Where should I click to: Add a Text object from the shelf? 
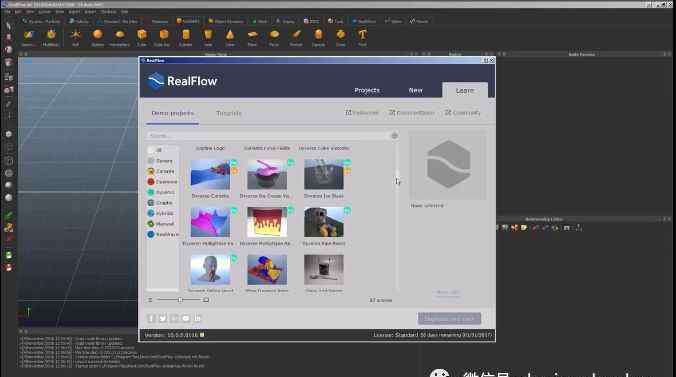pyautogui.click(x=362, y=36)
